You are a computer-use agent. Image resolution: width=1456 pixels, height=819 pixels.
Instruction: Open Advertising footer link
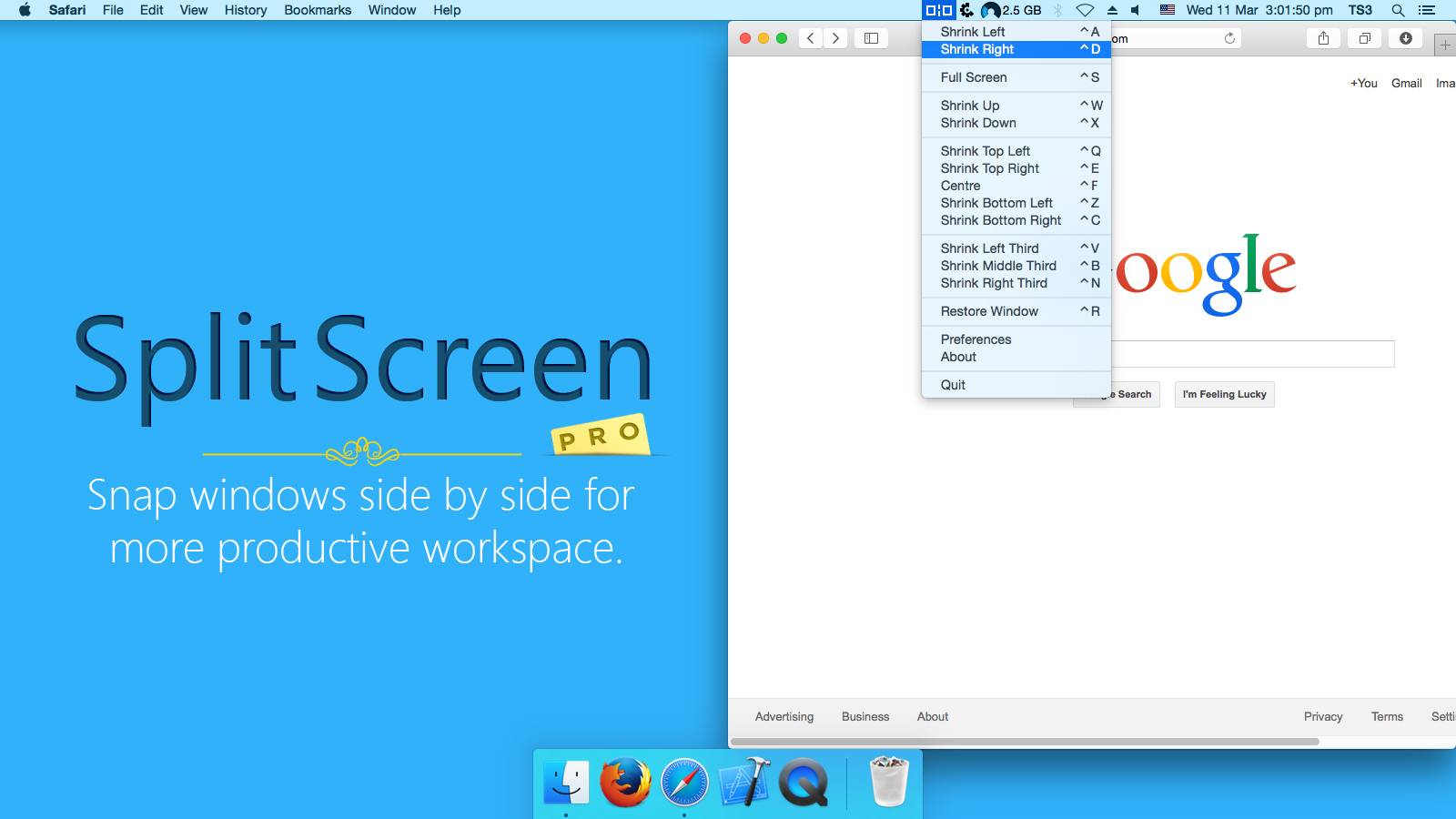click(x=784, y=716)
